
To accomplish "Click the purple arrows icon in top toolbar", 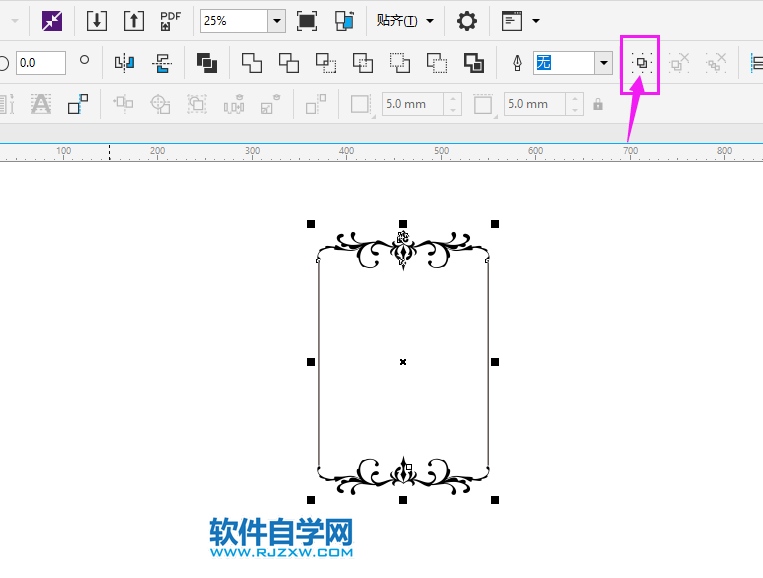I will [52, 21].
